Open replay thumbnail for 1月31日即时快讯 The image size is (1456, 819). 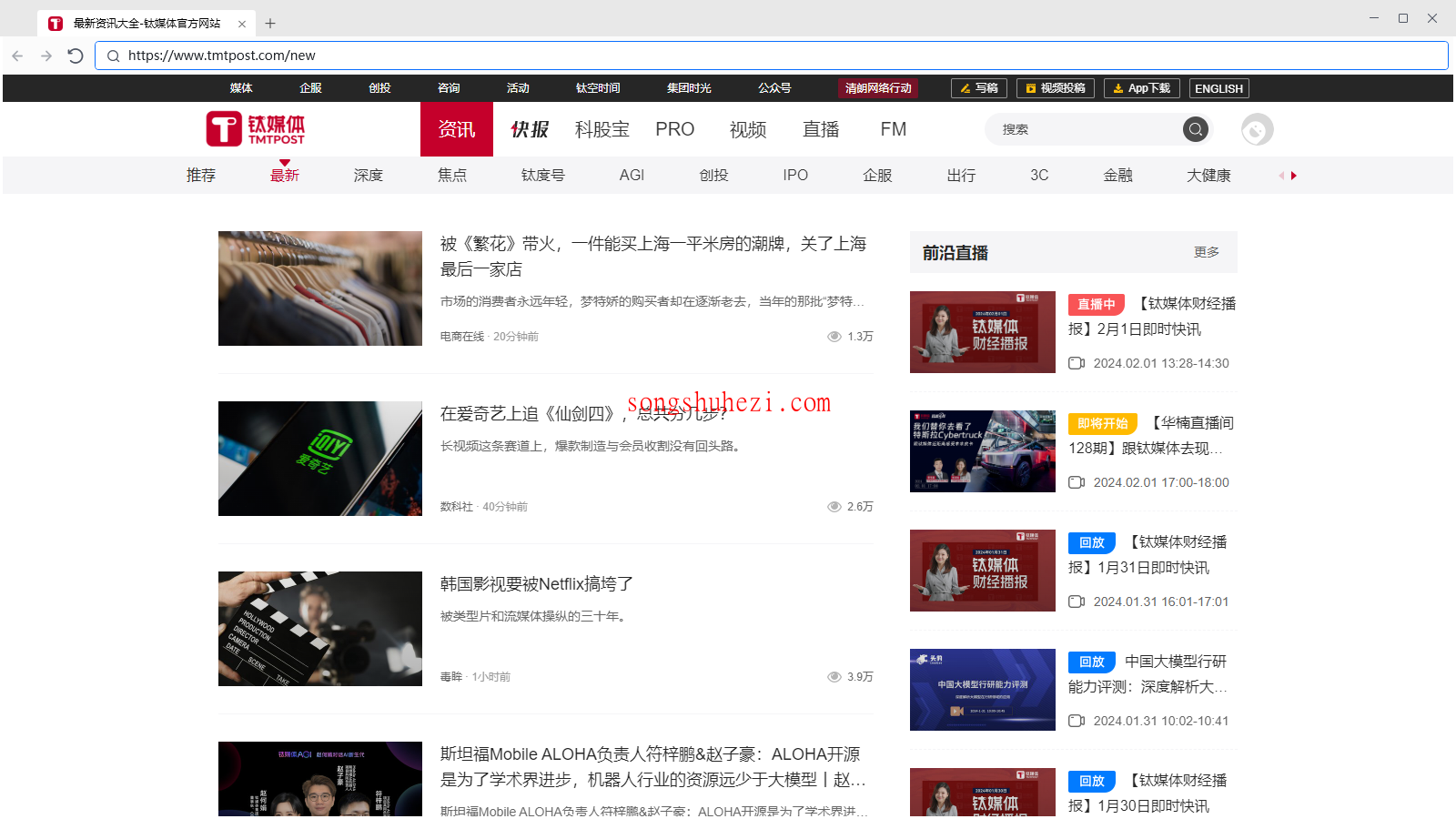[x=983, y=571]
